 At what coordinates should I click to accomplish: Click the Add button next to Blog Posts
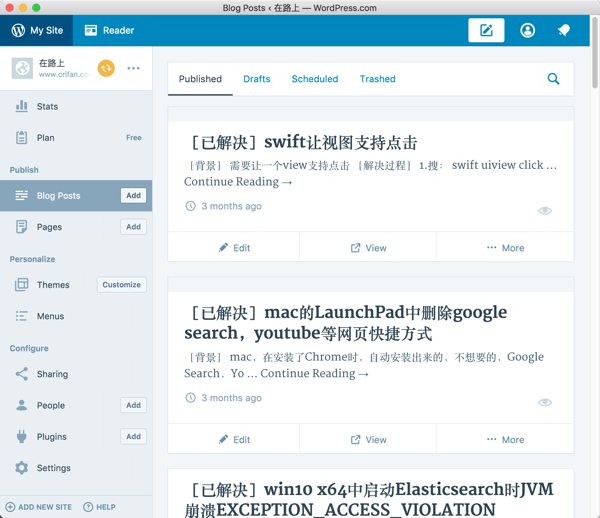[x=133, y=195]
